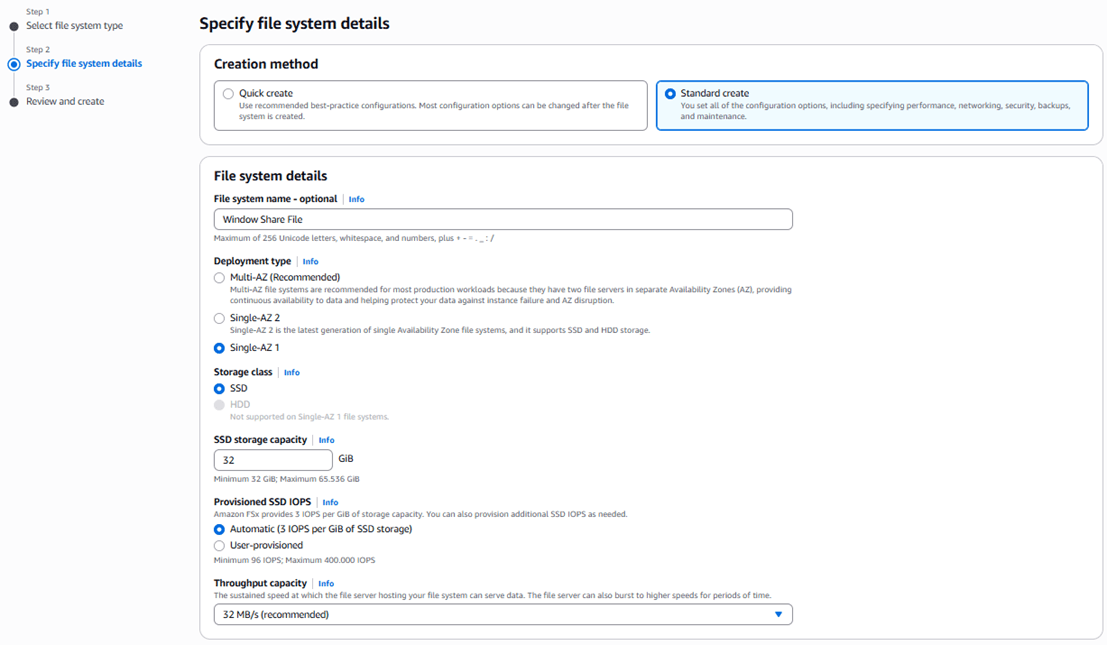Screen dimensions: 1107x645
Task: Click the dropdown arrow for throughput capacity
Action: pos(778,614)
